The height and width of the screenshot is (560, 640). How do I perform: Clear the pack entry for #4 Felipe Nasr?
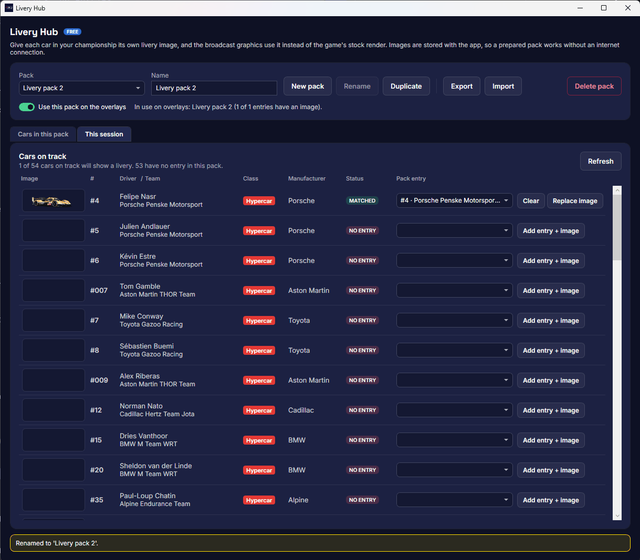(x=531, y=201)
